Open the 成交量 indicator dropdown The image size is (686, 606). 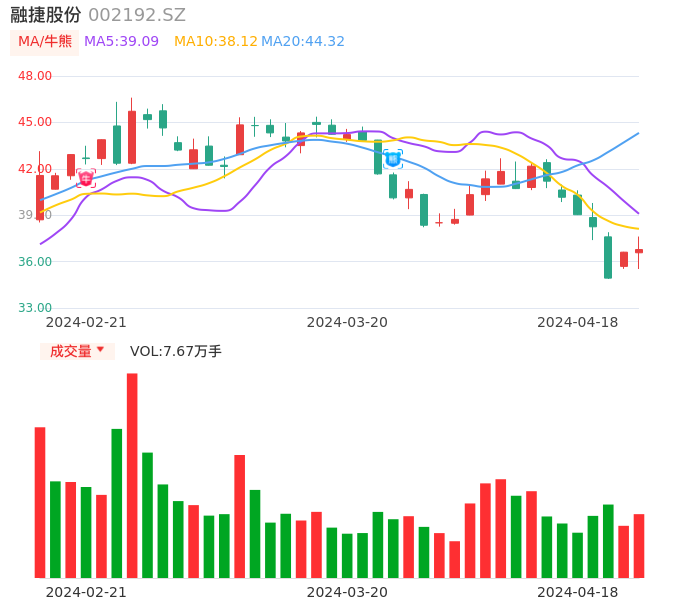(77, 351)
